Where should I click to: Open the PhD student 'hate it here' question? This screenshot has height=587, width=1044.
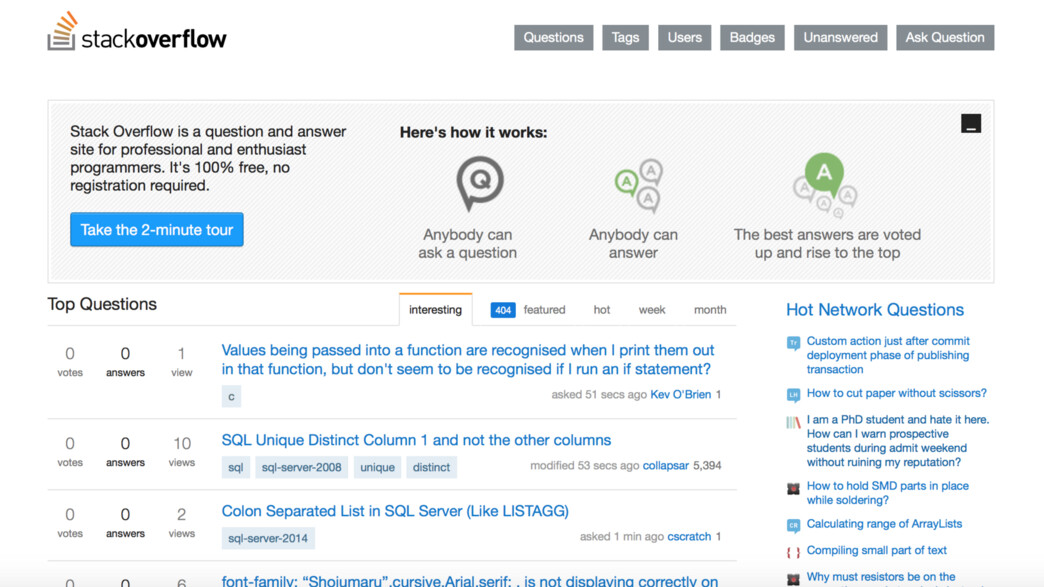pyautogui.click(x=898, y=441)
